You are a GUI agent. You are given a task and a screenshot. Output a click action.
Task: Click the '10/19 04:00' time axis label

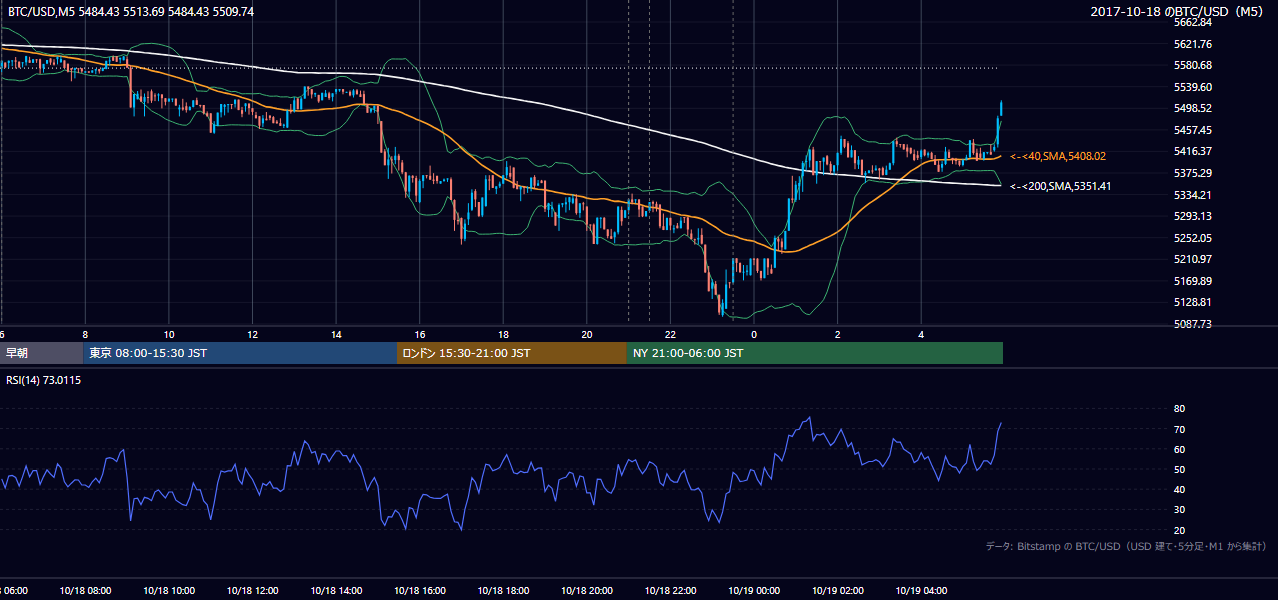(x=921, y=591)
